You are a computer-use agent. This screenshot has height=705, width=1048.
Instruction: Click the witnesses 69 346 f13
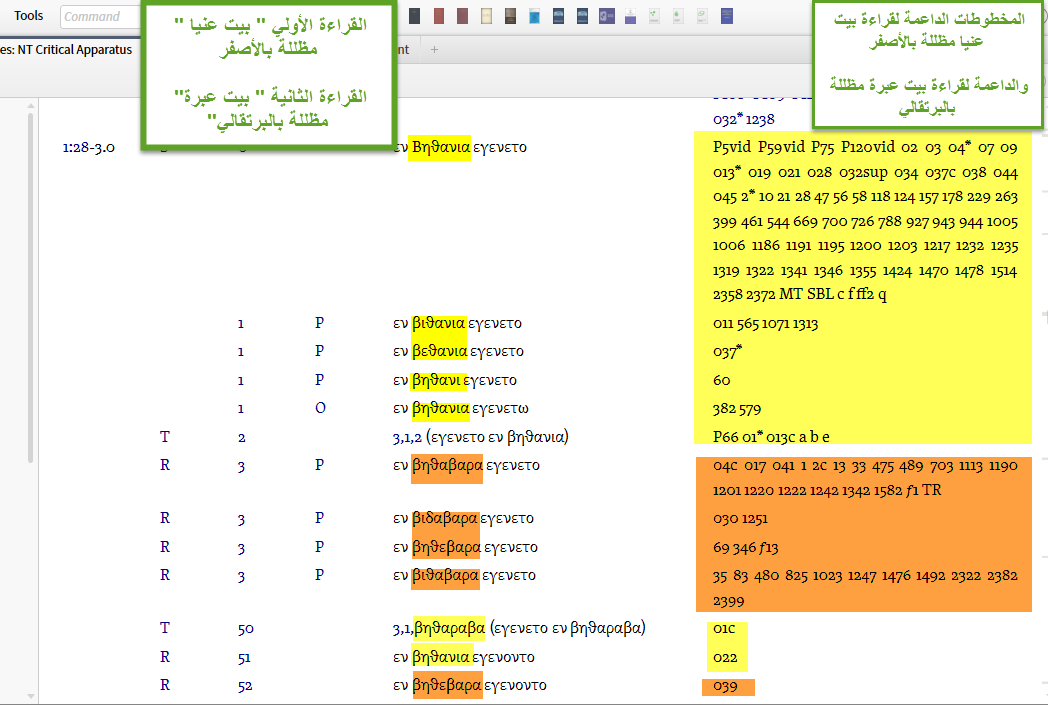pyautogui.click(x=745, y=548)
